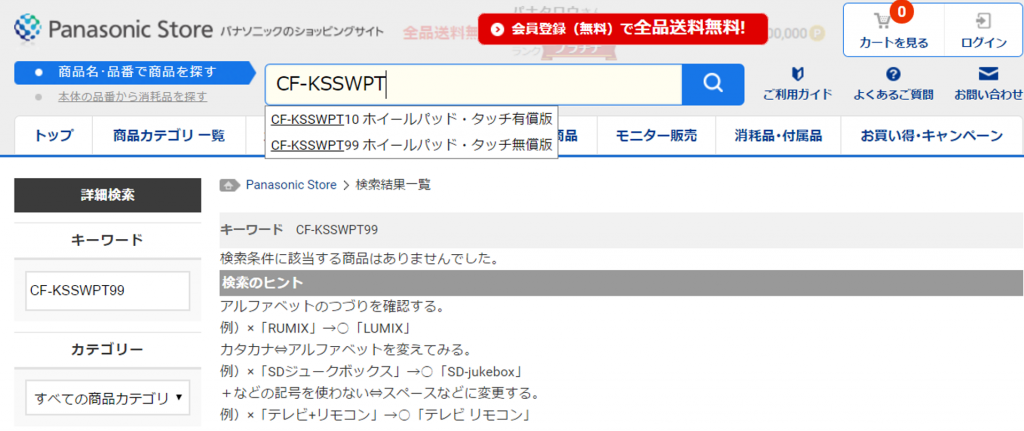
Task: Click the login door icon
Action: point(983,21)
